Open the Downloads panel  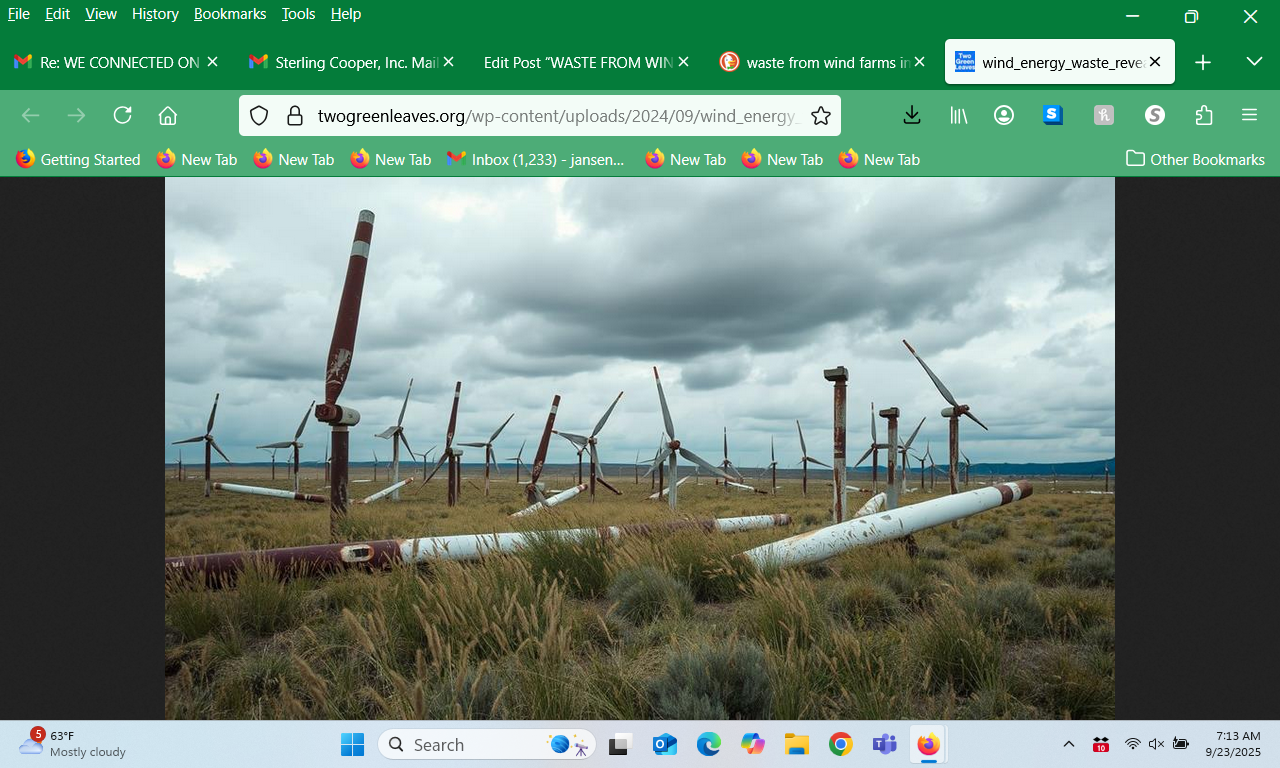(x=911, y=116)
